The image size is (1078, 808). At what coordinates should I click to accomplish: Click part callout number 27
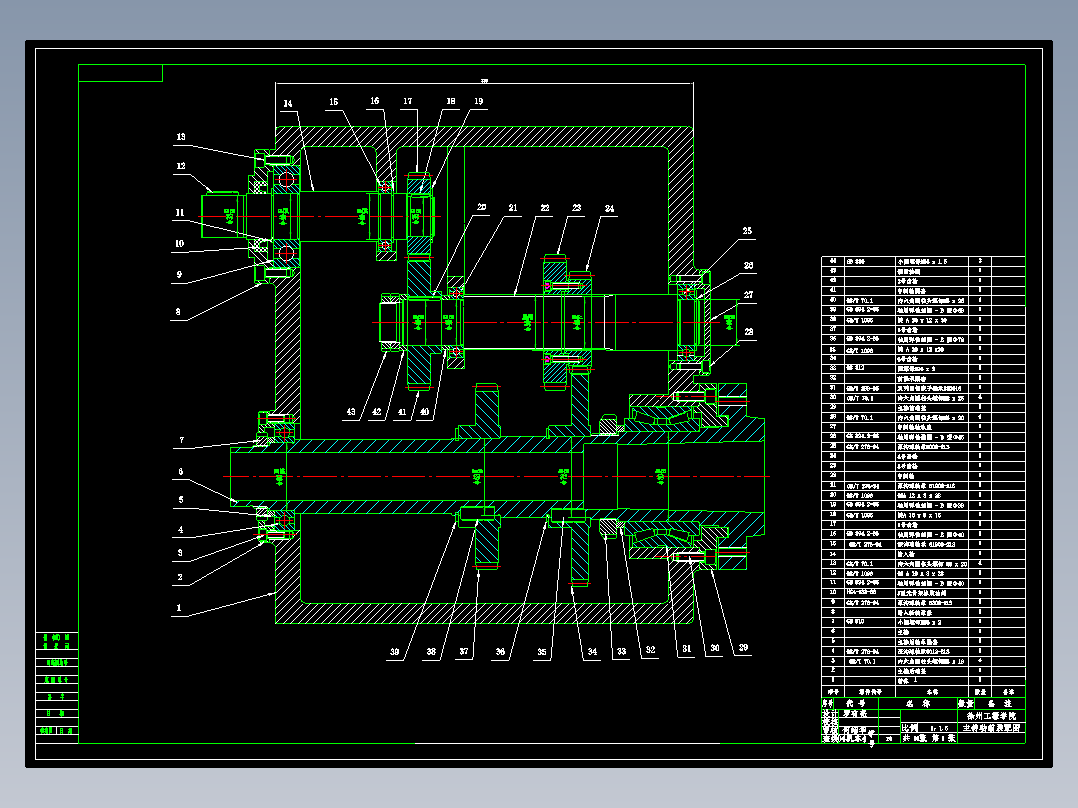coord(749,294)
